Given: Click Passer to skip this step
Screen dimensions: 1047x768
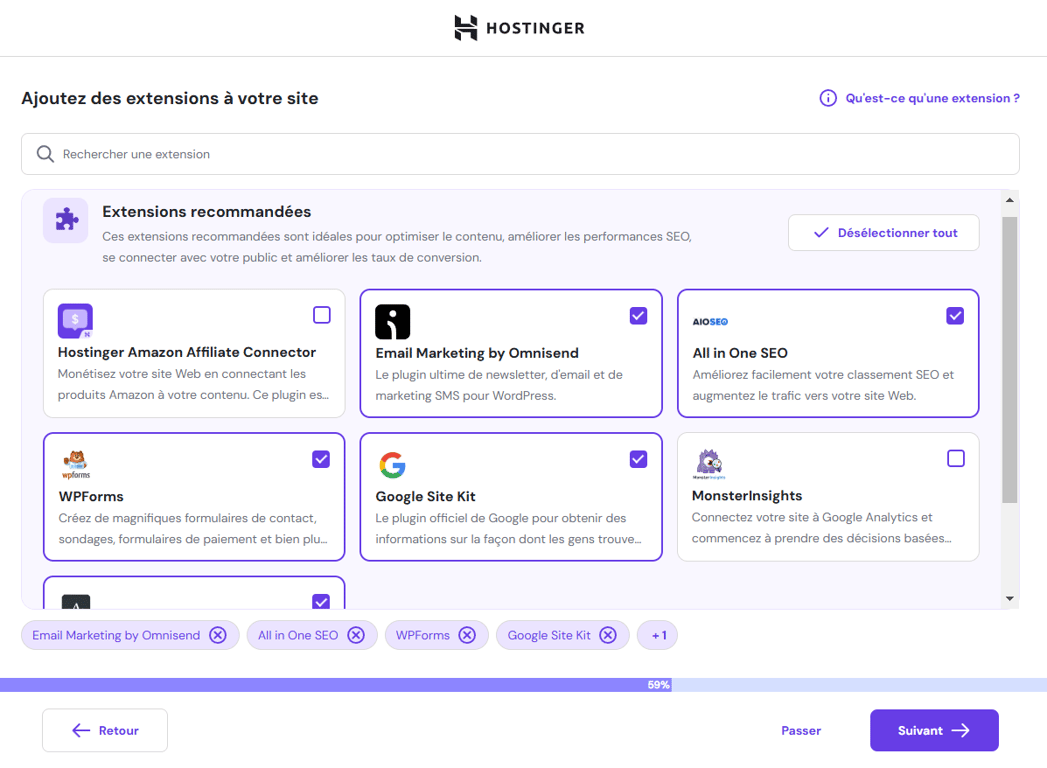Looking at the screenshot, I should click(x=800, y=730).
